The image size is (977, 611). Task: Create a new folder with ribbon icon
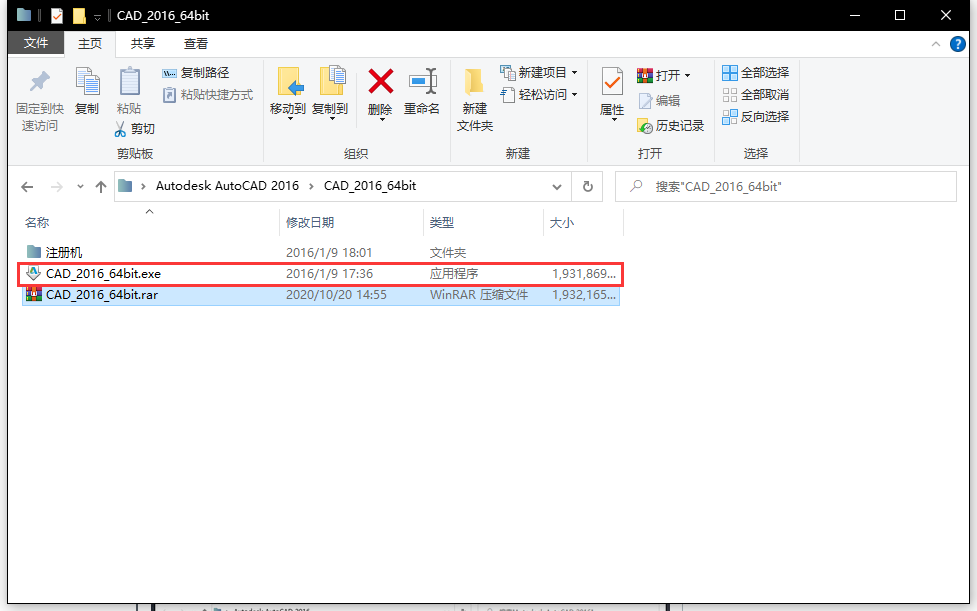tap(474, 85)
